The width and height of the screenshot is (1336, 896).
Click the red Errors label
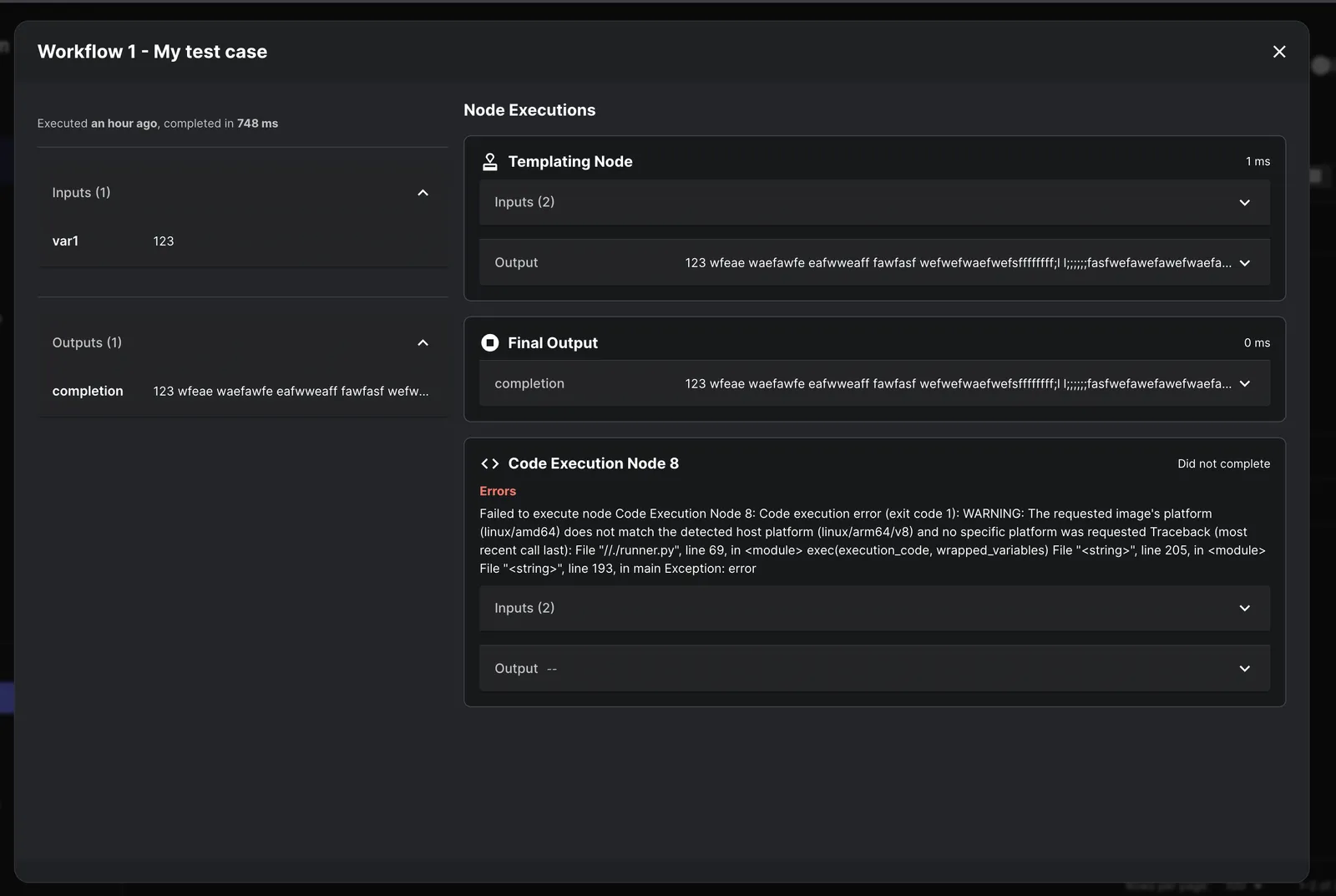click(498, 491)
